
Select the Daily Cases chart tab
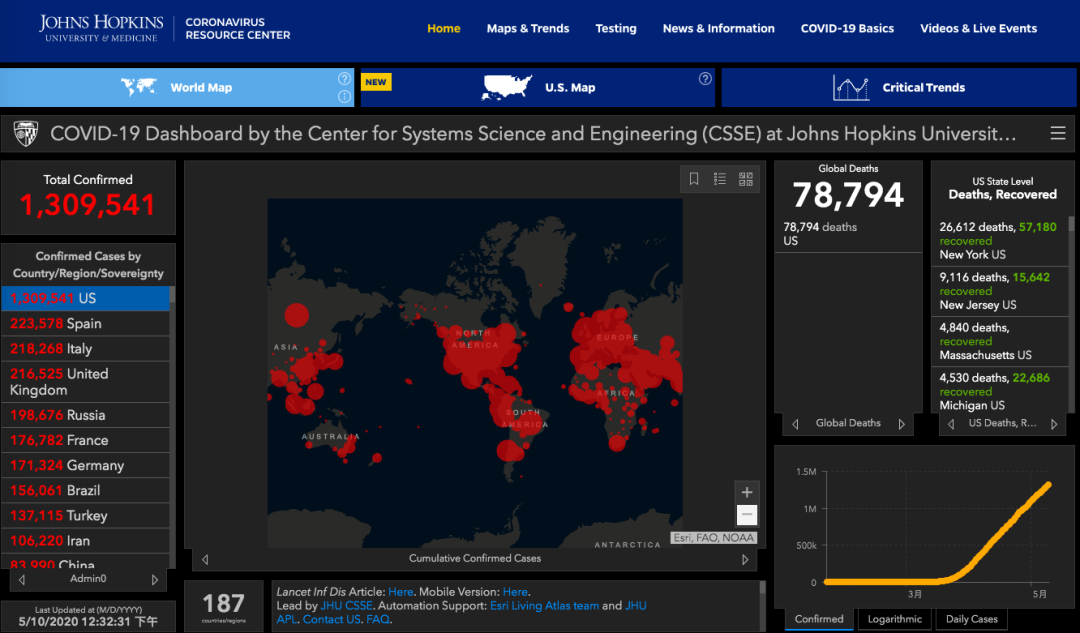pyautogui.click(x=971, y=619)
